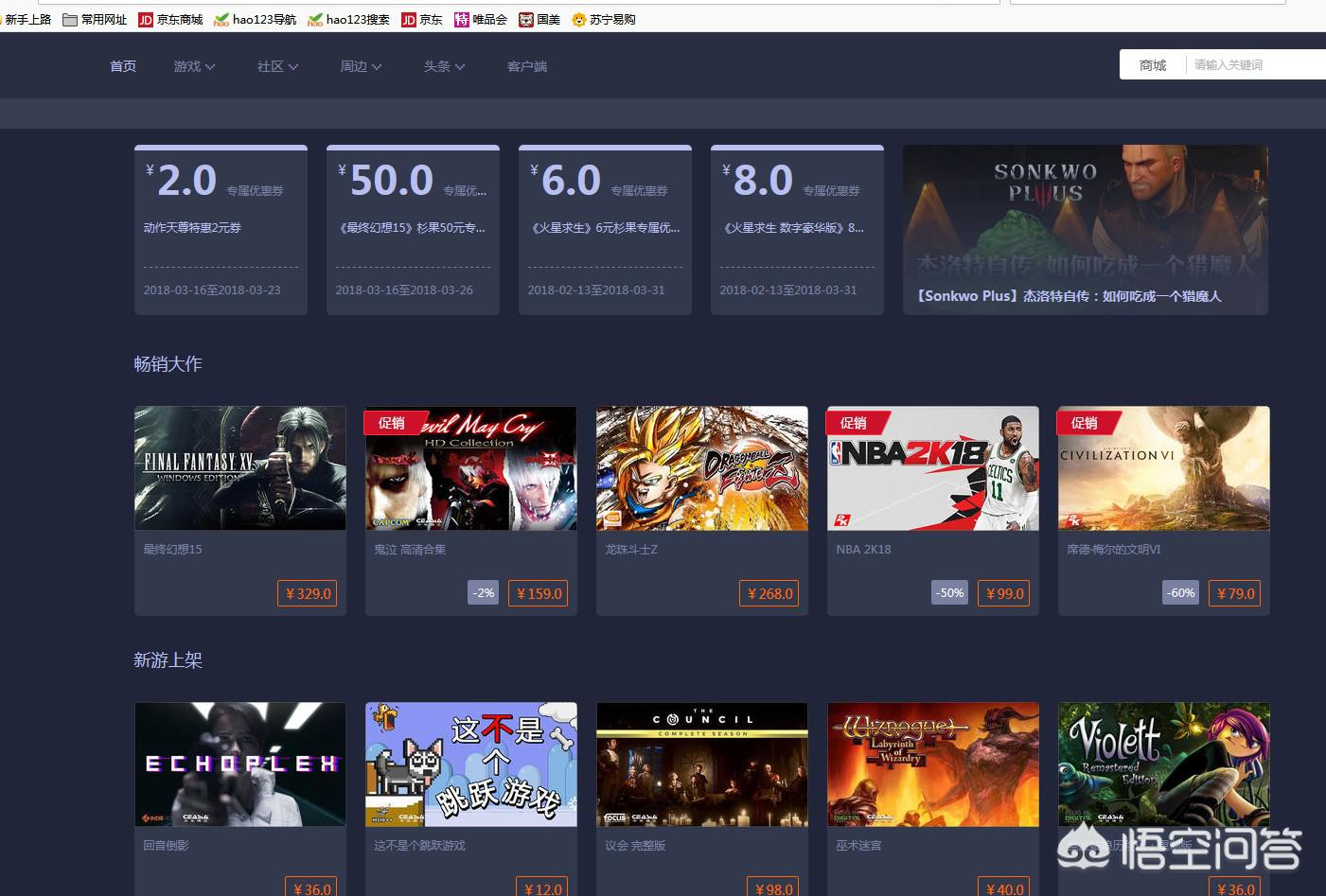
Task: Open the 京东商城 bookmark icon
Action: point(146,19)
